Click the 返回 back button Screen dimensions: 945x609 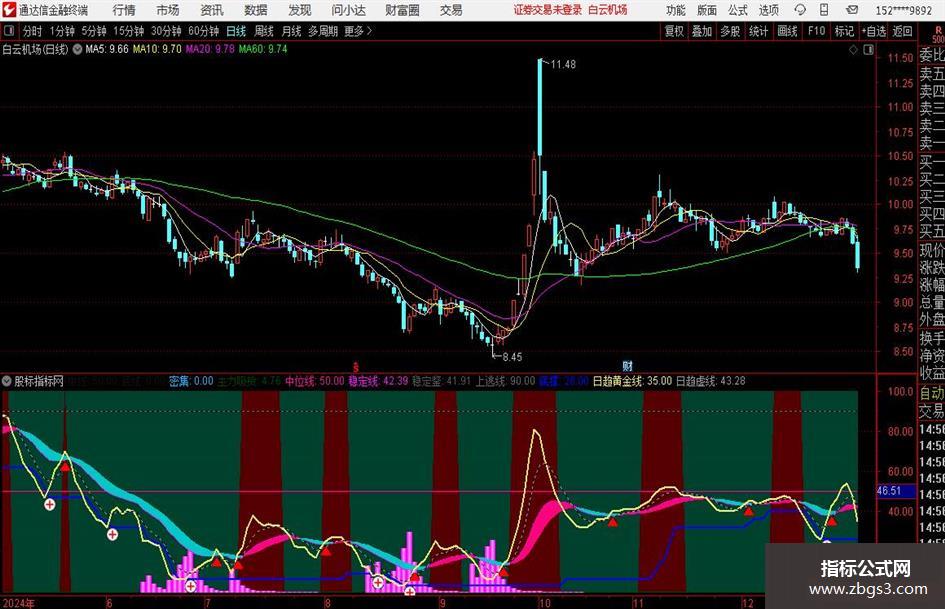pos(902,31)
